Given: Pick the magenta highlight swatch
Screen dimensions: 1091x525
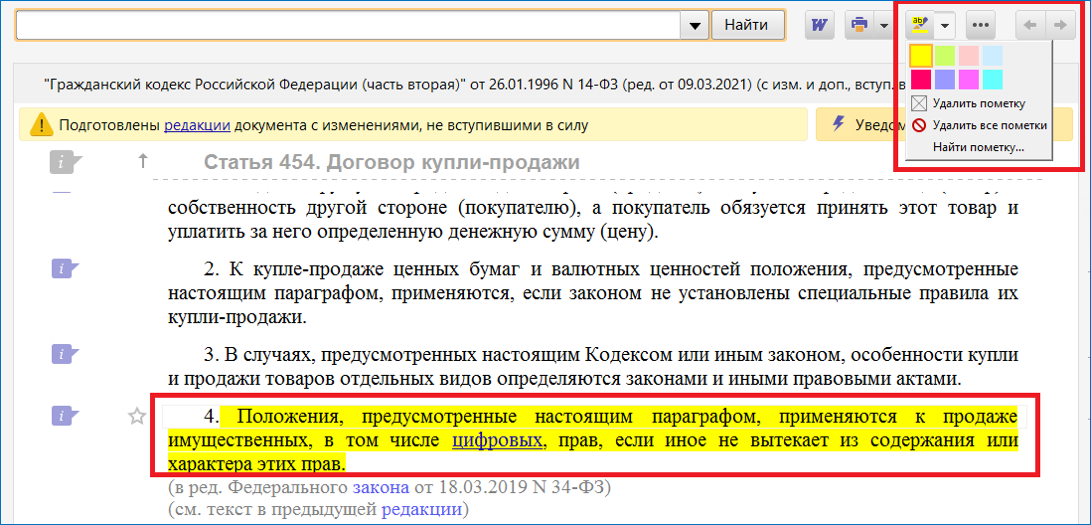Looking at the screenshot, I should point(969,77).
